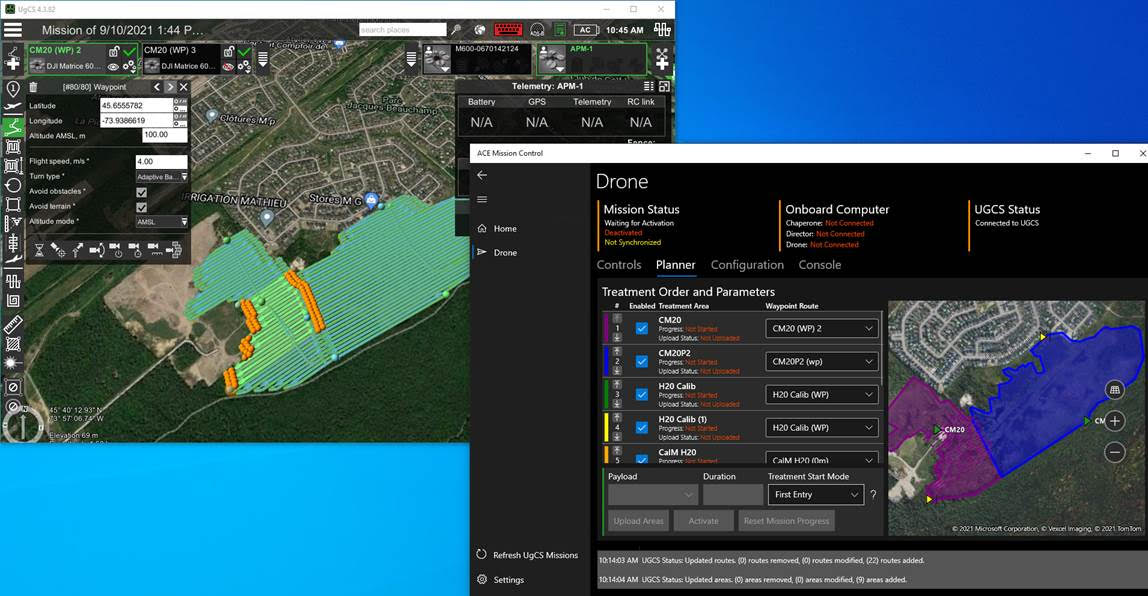The image size is (1148, 596).
Task: Switch to the Console tab
Action: click(x=819, y=265)
